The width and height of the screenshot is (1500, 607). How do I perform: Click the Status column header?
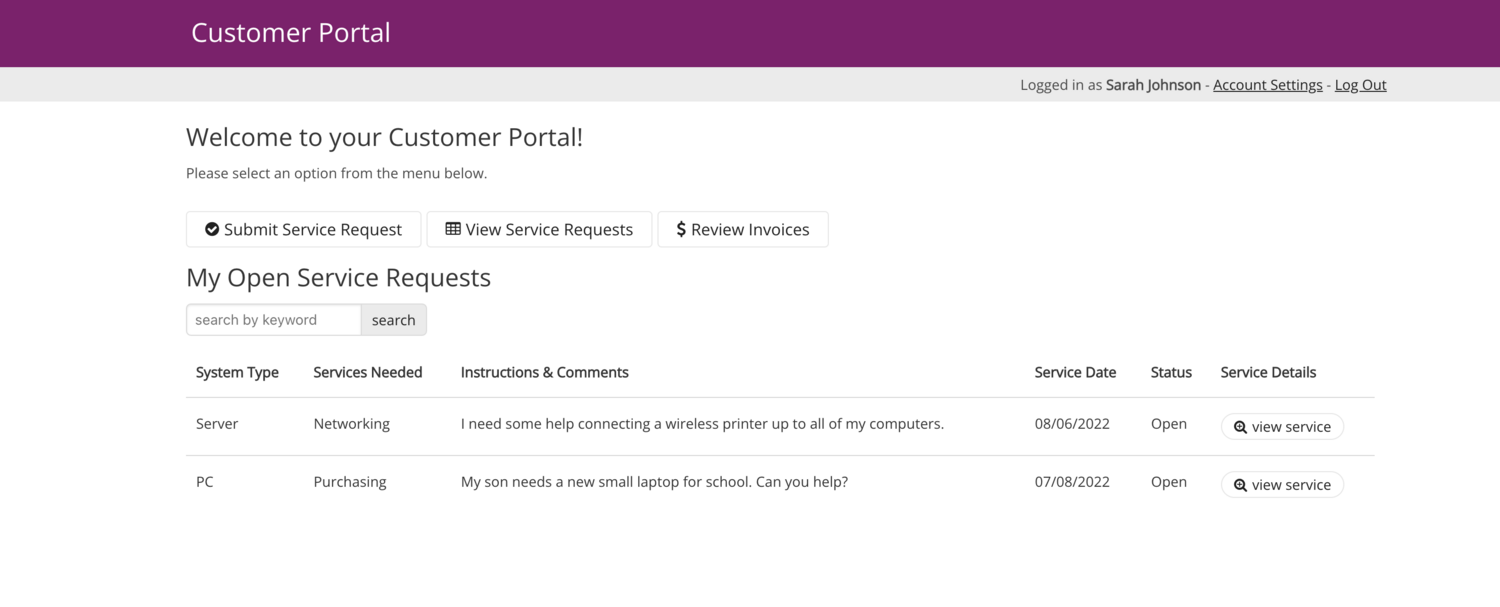tap(1170, 372)
